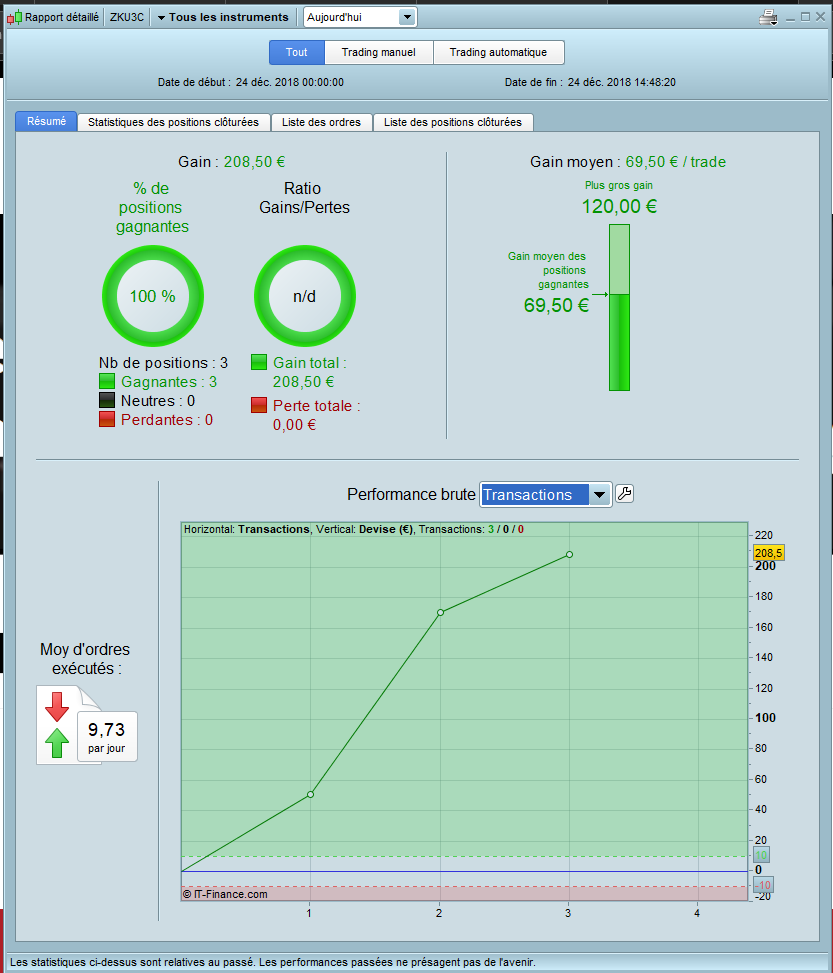Click the red -10 threshold marker
The width and height of the screenshot is (833, 973).
(x=763, y=886)
